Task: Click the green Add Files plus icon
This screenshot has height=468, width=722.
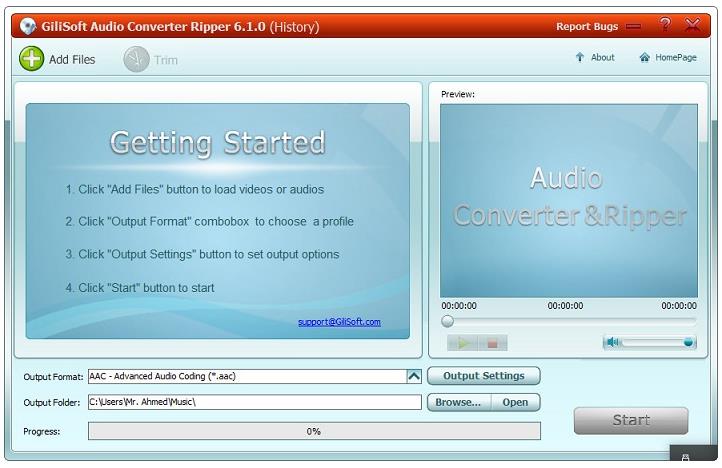Action: [32, 59]
